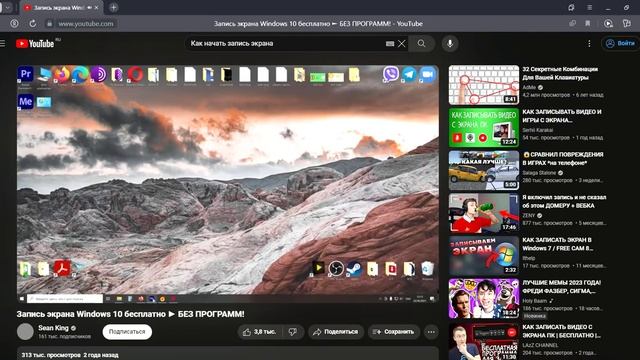Reload the page in the browser

click(x=32, y=24)
